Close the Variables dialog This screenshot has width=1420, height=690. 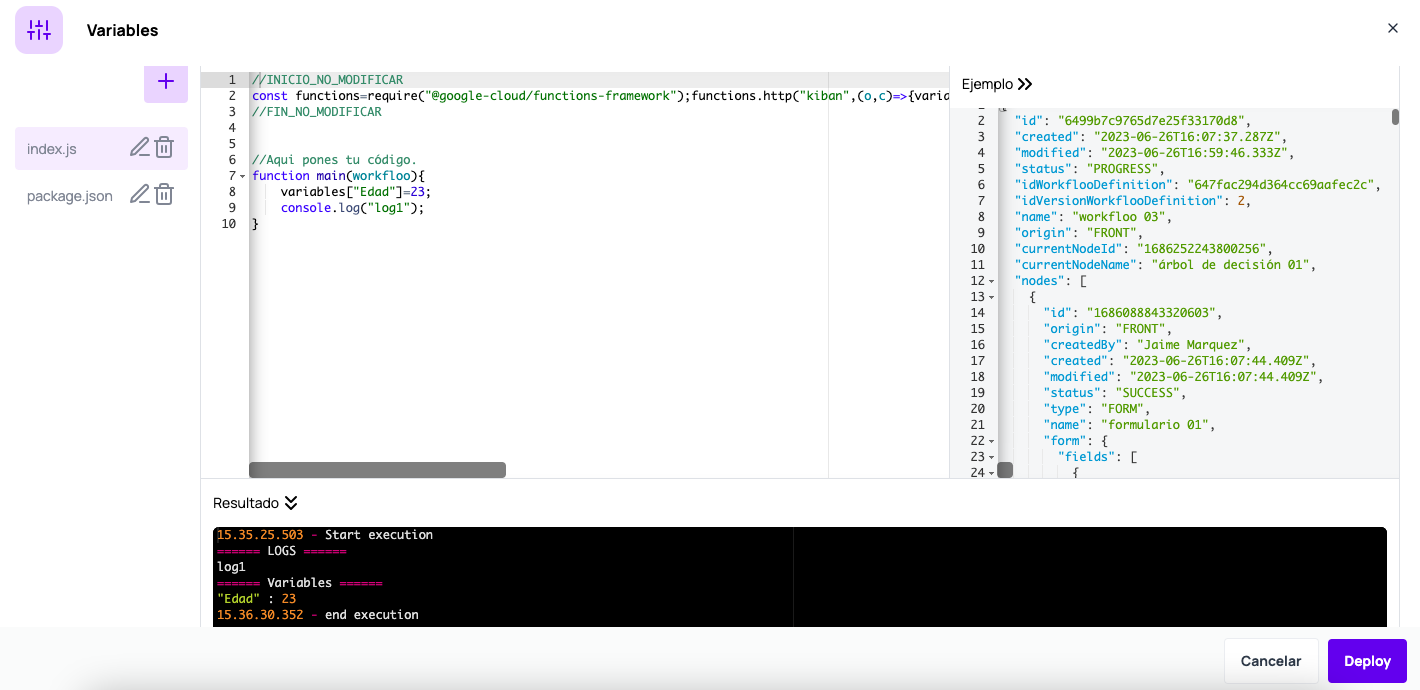[x=1393, y=28]
